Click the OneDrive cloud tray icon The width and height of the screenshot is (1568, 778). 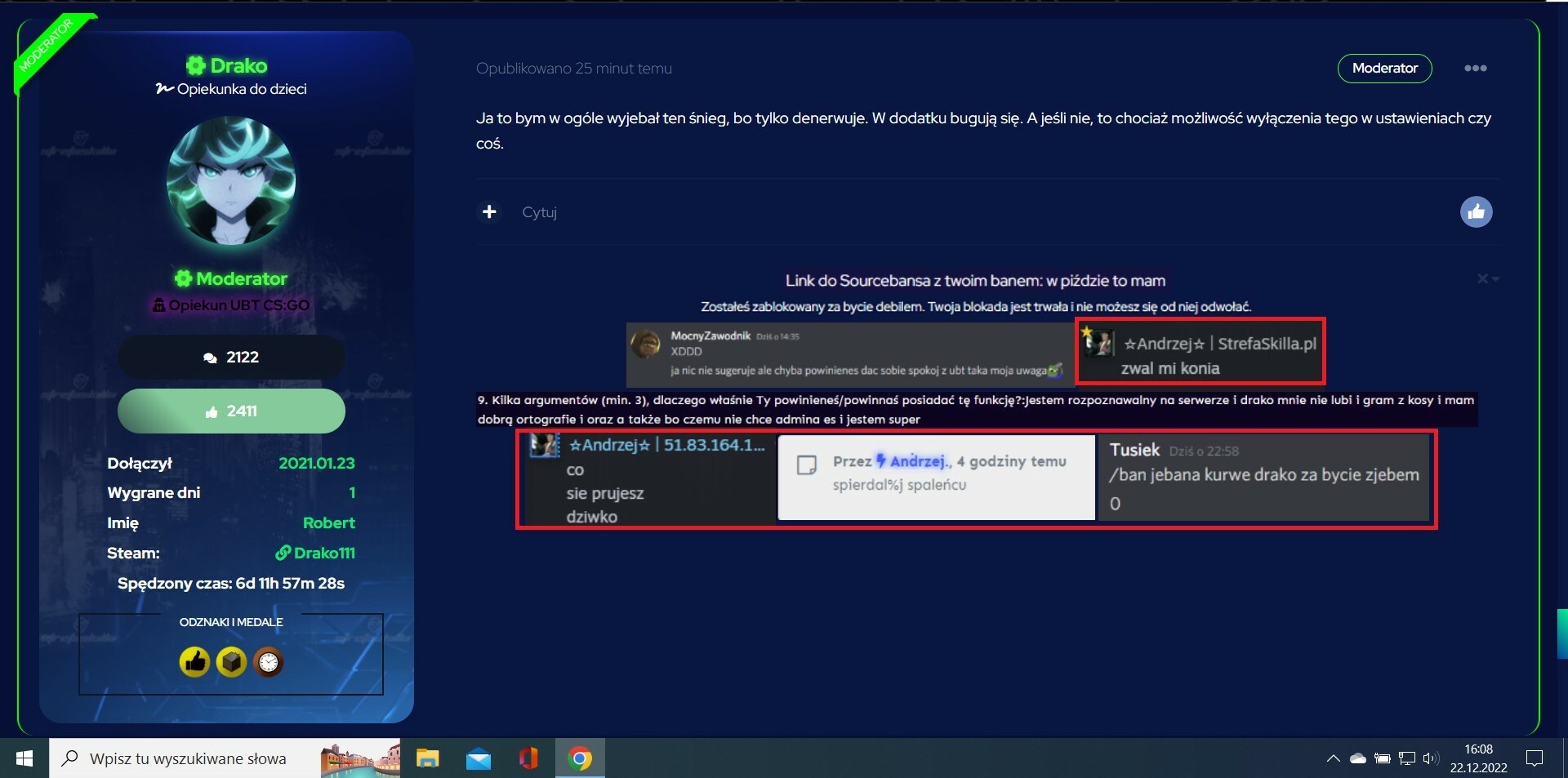[1358, 758]
